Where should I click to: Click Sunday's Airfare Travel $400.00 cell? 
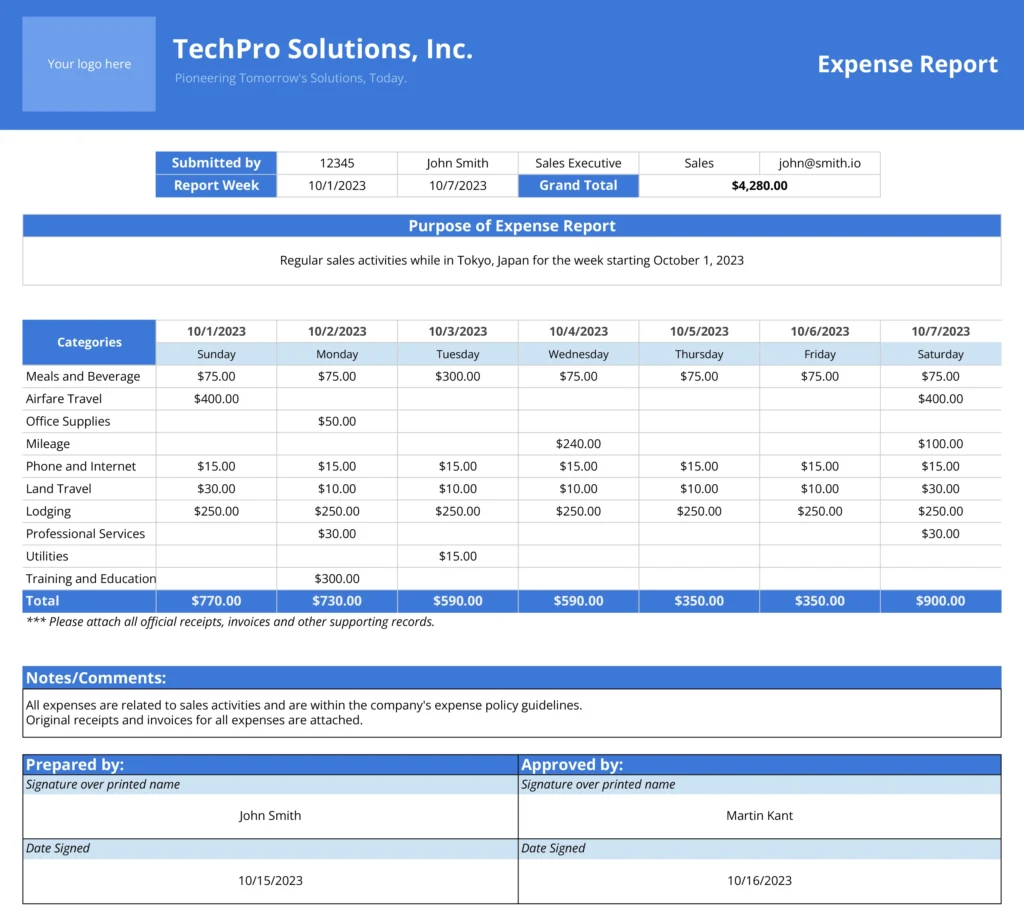tap(216, 399)
